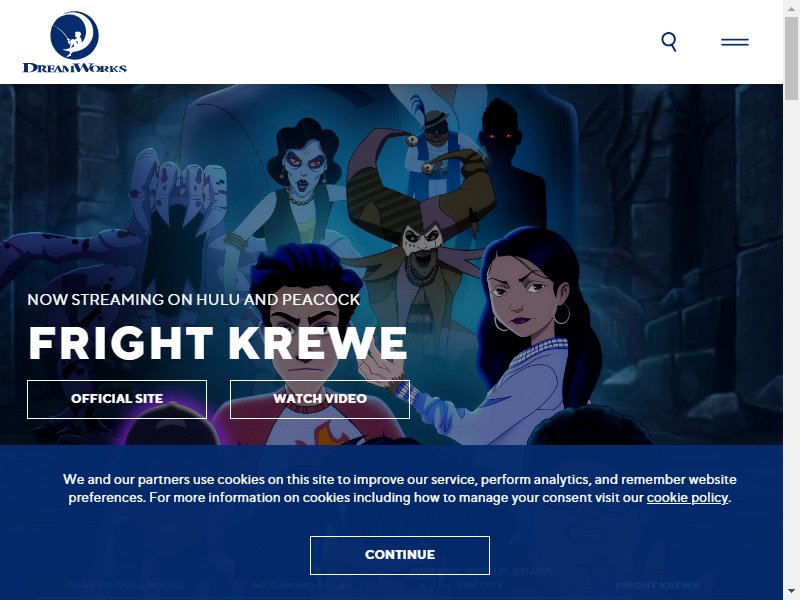This screenshot has height=600, width=800.
Task: Select the faded Megamind Rules tile
Action: pyautogui.click(x=303, y=585)
